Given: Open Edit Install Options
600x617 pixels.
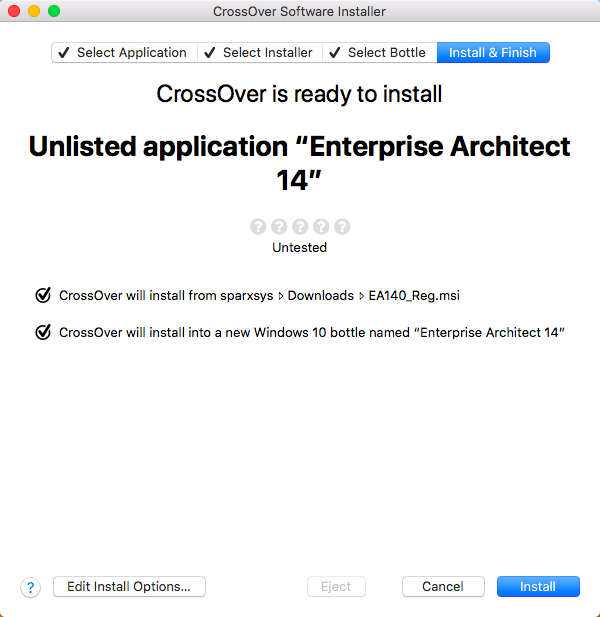Looking at the screenshot, I should [x=129, y=587].
